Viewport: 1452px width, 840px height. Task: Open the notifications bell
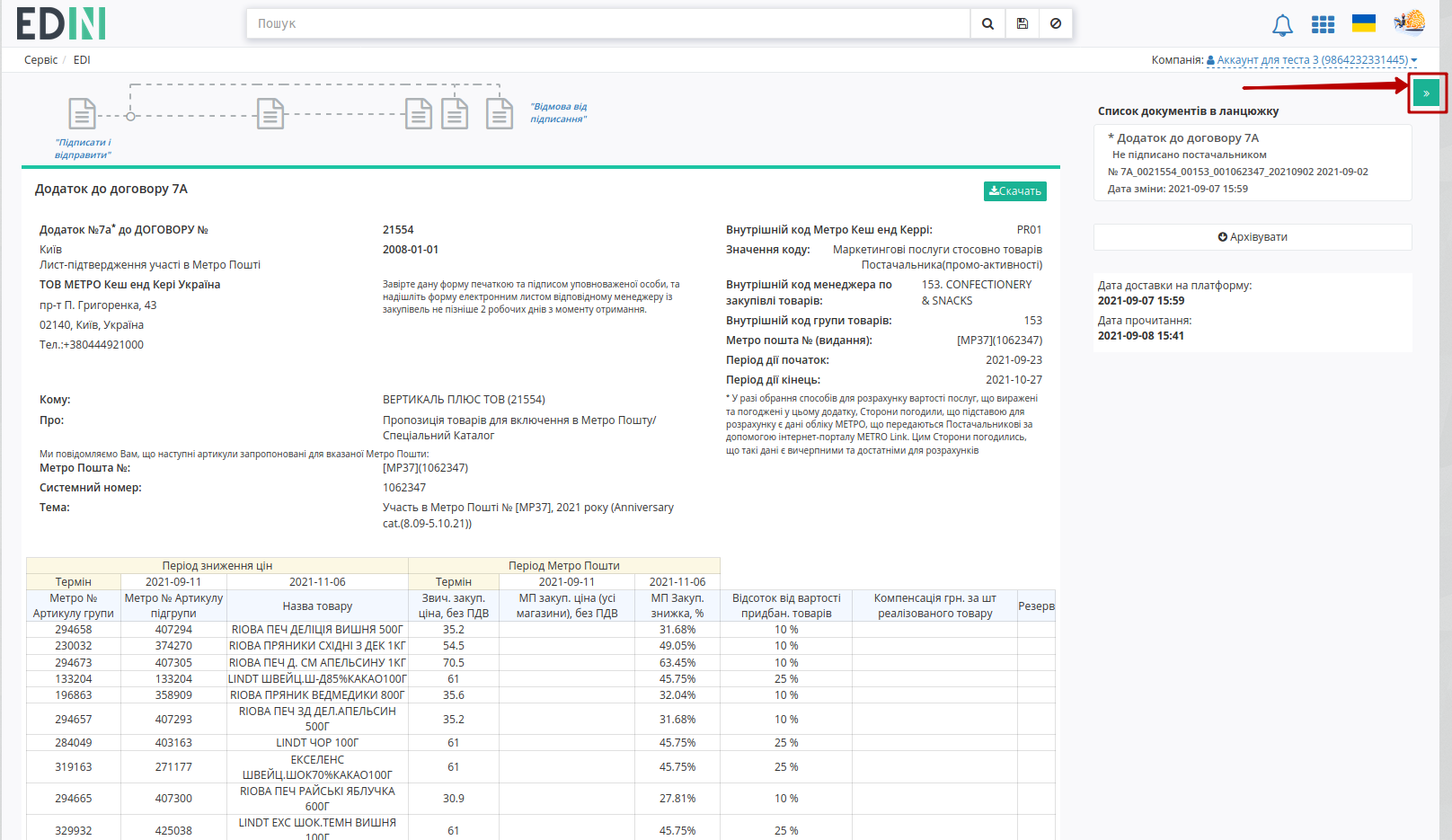pyautogui.click(x=1282, y=25)
